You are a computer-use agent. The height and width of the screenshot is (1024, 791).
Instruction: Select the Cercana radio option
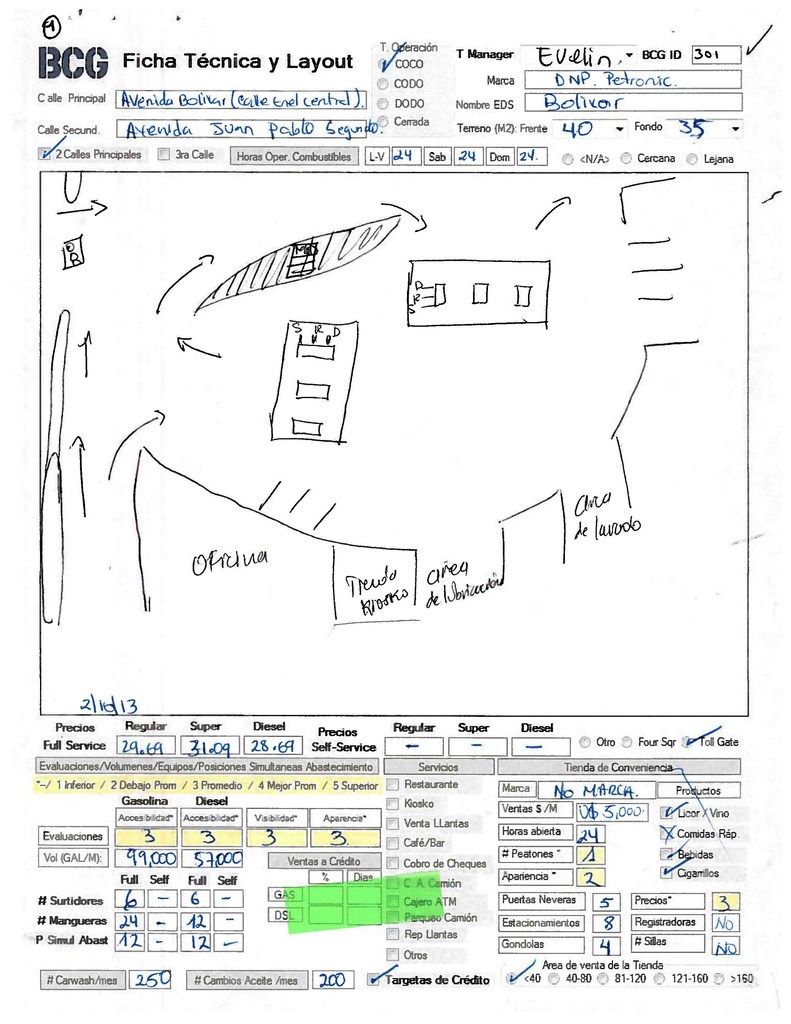(x=626, y=158)
